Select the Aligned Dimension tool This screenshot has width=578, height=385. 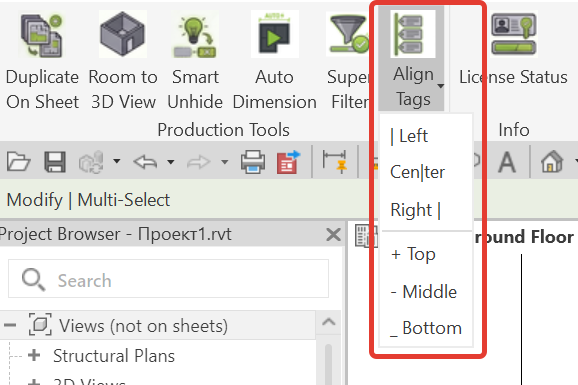click(x=335, y=162)
